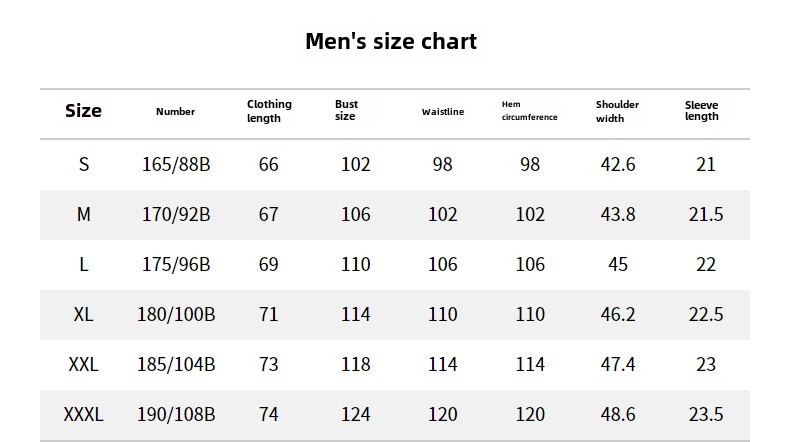790x442 pixels.
Task: Click the 175/96B number cell
Action: pyautogui.click(x=176, y=265)
